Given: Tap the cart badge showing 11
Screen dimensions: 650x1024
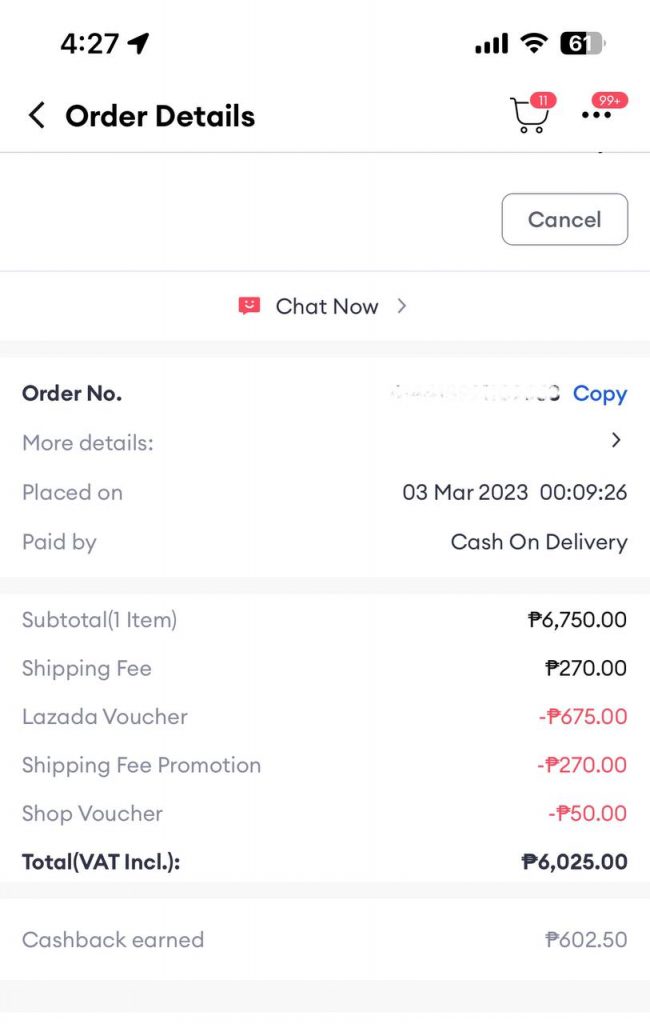Looking at the screenshot, I should [543, 101].
